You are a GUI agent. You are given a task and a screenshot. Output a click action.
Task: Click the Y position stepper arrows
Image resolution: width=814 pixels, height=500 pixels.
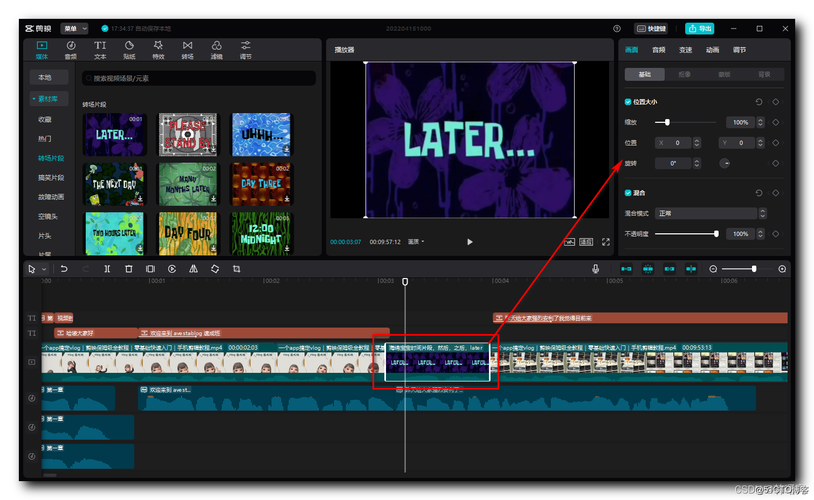pos(760,143)
